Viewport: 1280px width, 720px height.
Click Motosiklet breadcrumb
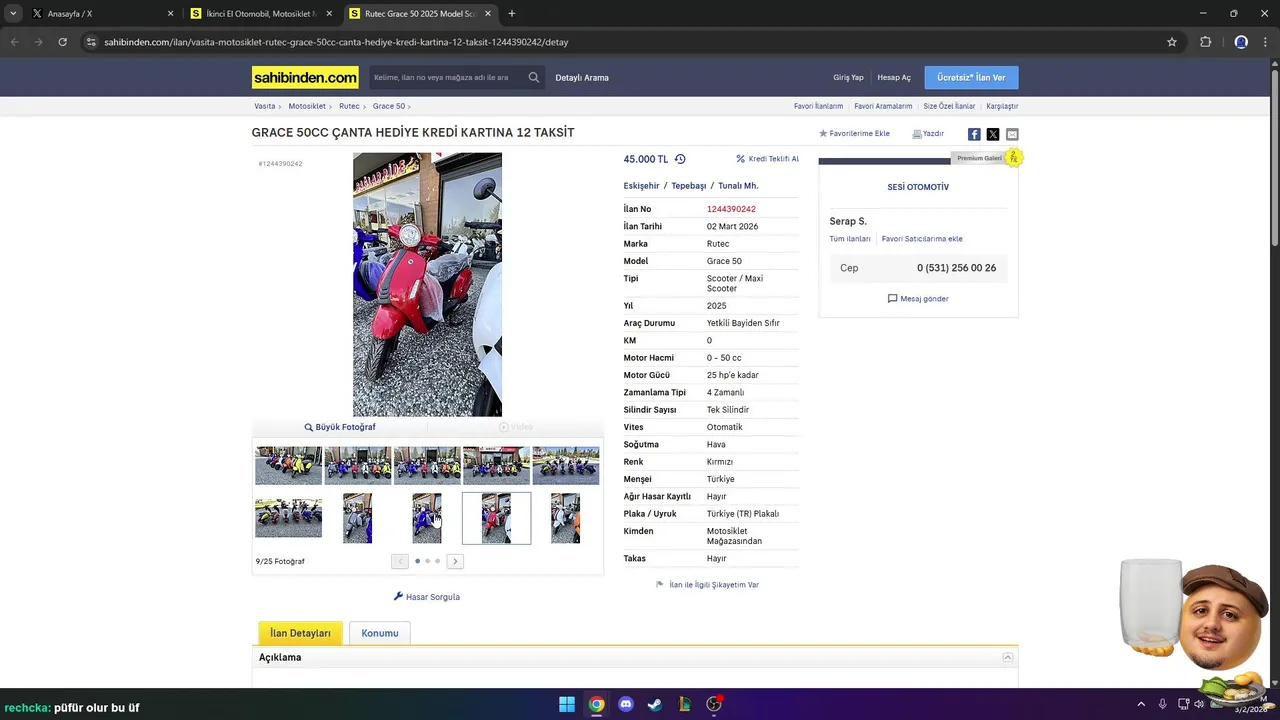click(307, 106)
